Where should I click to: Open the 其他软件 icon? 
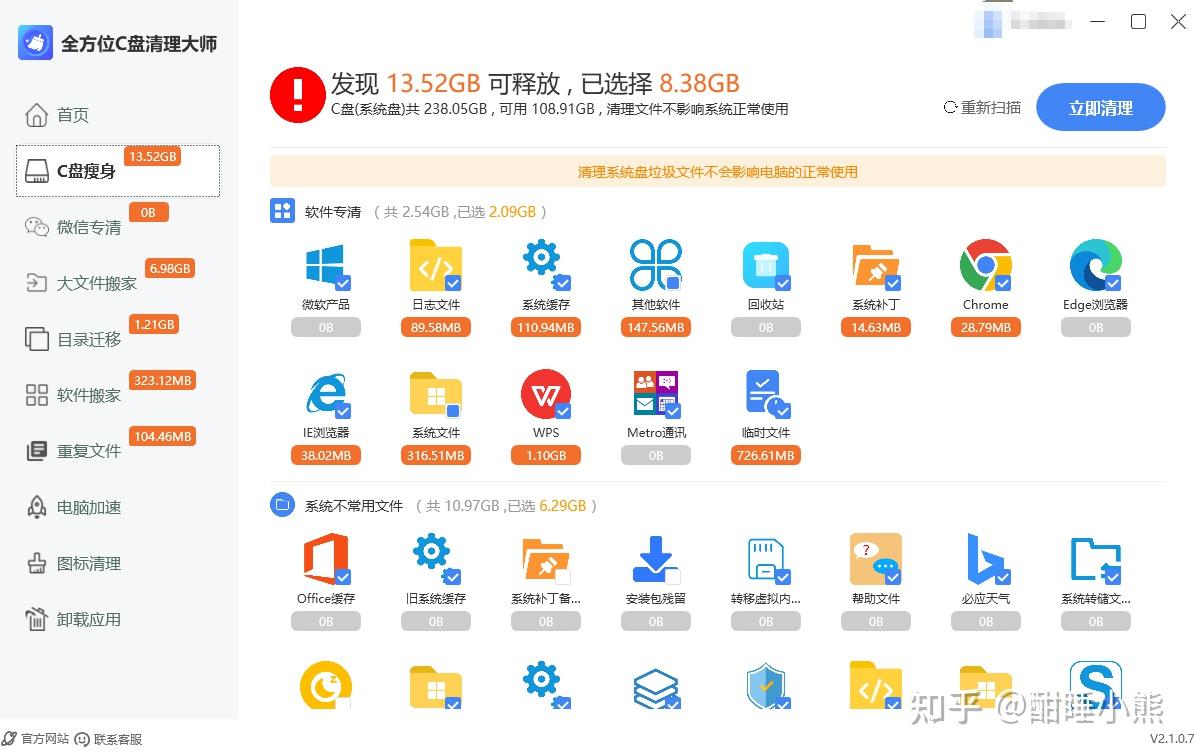click(x=655, y=264)
